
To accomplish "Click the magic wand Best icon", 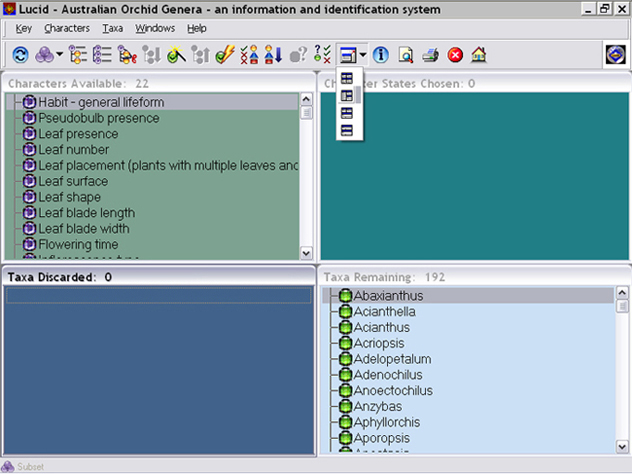I will point(176,55).
